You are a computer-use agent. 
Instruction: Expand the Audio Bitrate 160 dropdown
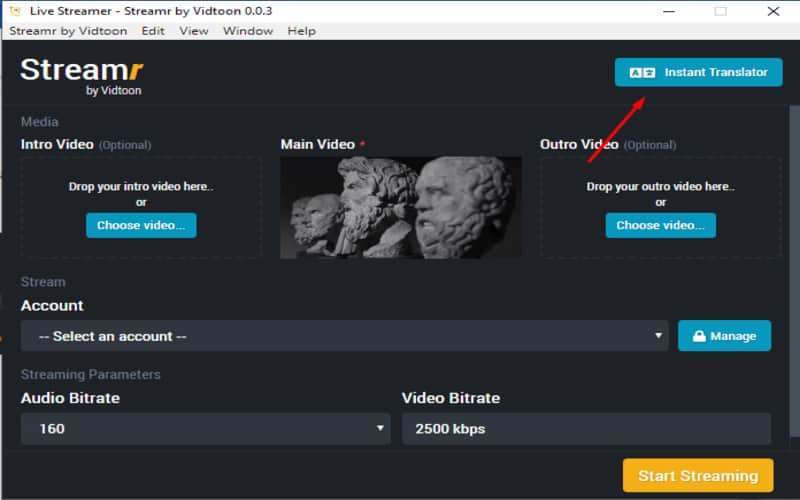click(206, 429)
